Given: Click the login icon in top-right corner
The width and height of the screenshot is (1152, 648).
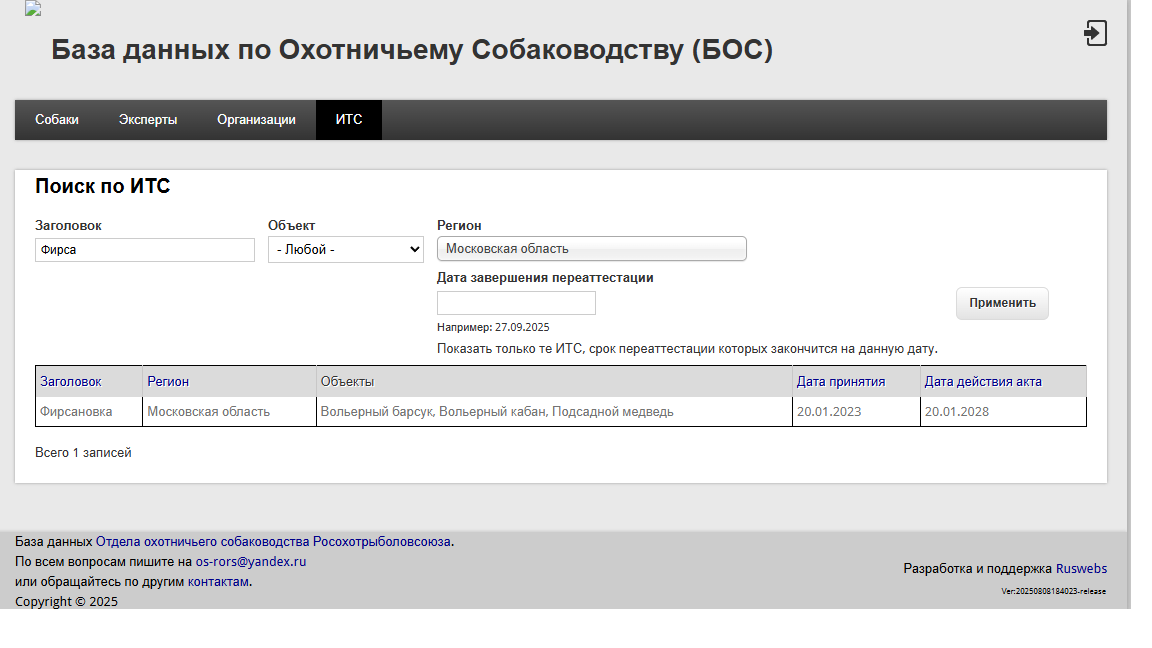Looking at the screenshot, I should pos(1095,33).
